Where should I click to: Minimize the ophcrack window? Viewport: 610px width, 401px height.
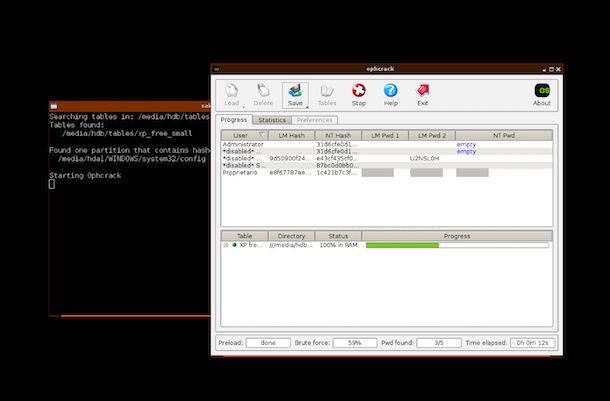544,69
